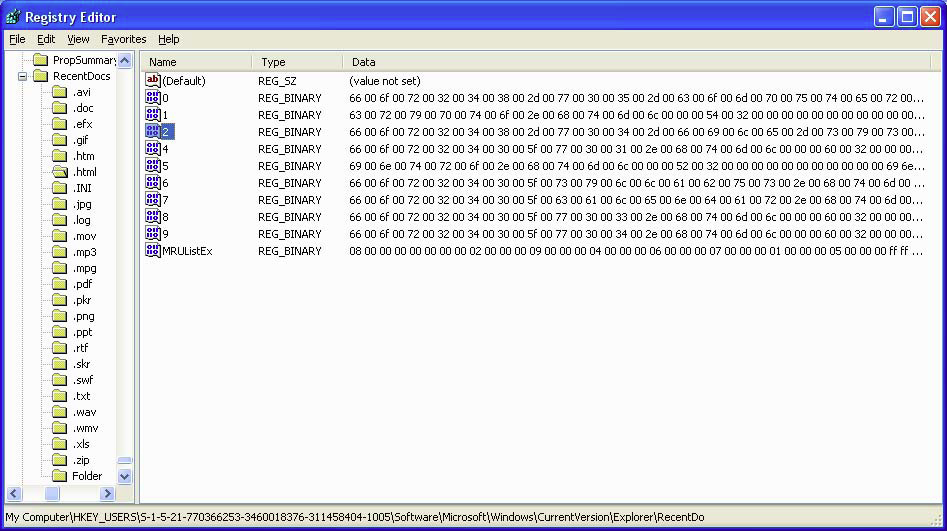Image resolution: width=947 pixels, height=531 pixels.
Task: Click binary icon of value 6
Action: 153,182
